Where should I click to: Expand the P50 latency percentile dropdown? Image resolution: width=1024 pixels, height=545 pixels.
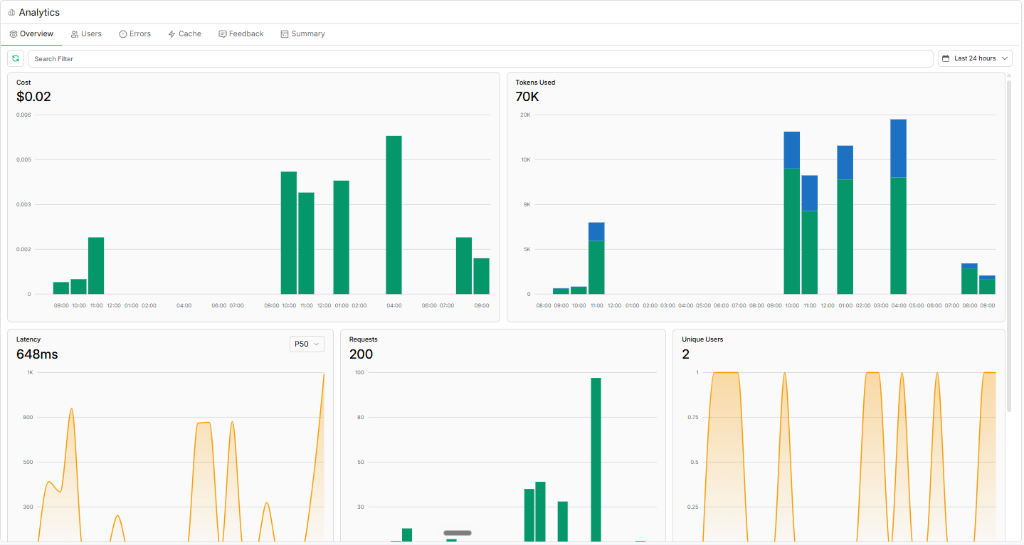(307, 344)
